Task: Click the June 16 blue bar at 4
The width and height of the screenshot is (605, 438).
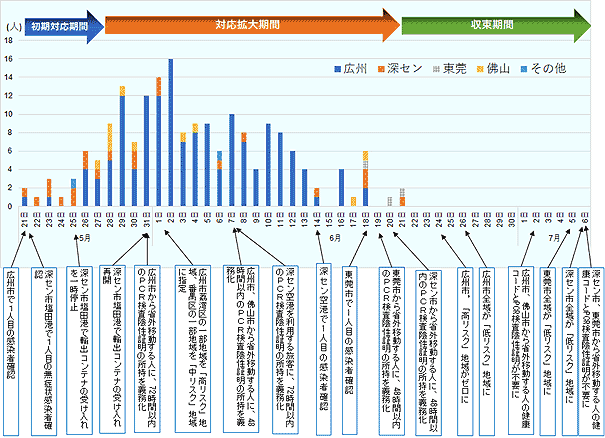Action: pos(341,188)
